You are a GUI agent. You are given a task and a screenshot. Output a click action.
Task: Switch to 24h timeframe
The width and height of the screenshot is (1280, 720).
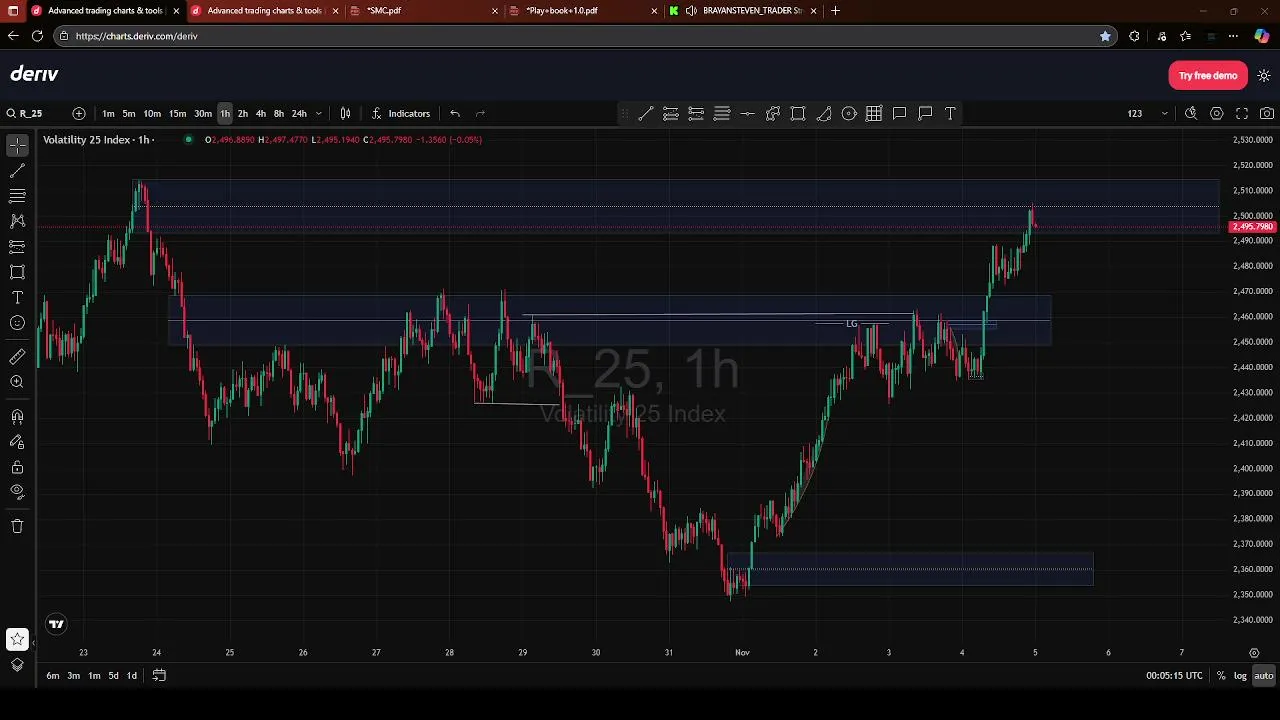coord(299,113)
